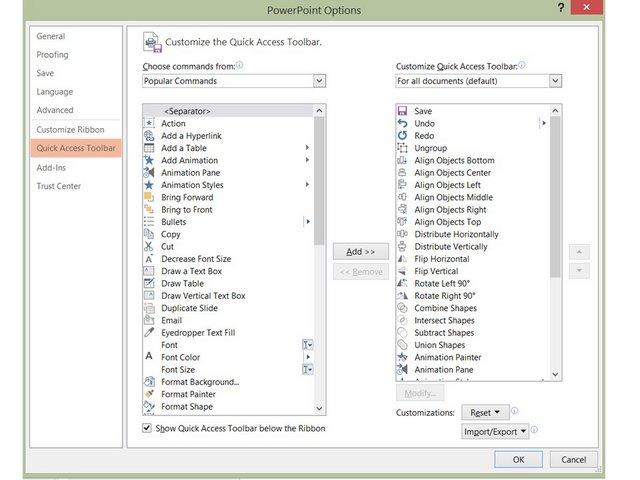This screenshot has width=640, height=480.
Task: Select the Bring to Front icon
Action: click(x=149, y=209)
